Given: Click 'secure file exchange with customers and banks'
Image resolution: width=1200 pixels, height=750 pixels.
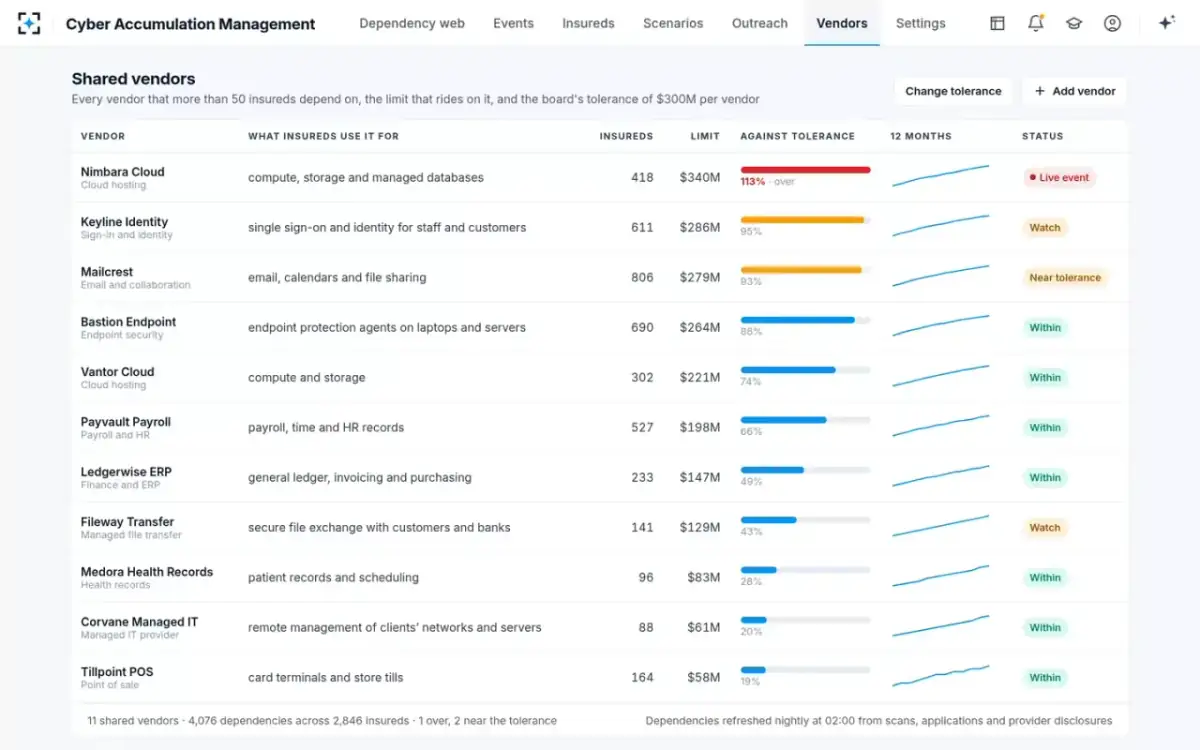Looking at the screenshot, I should tap(379, 527).
